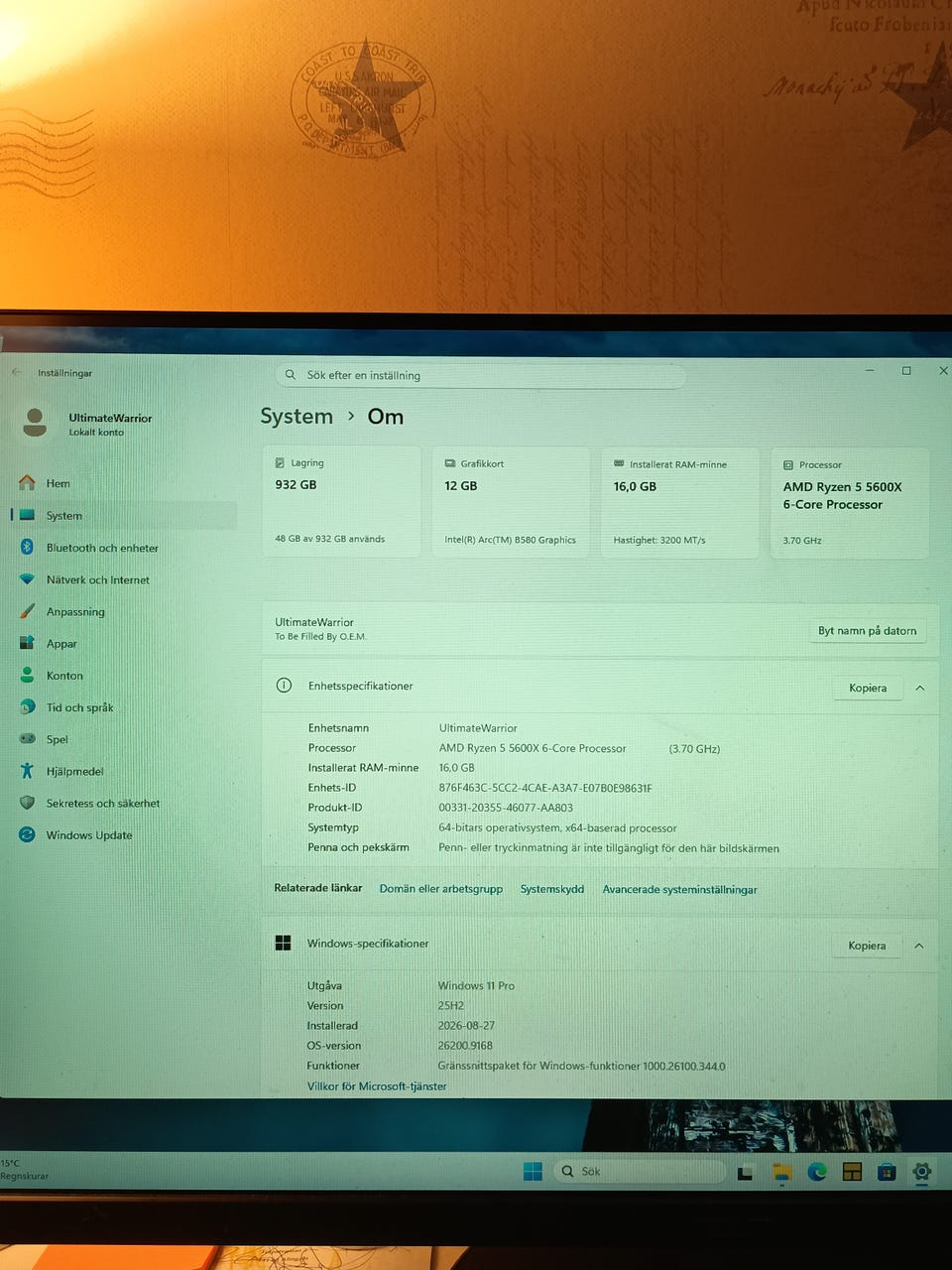Viewport: 952px width, 1270px height.
Task: Click the Windows Update sync icon
Action: pos(27,834)
